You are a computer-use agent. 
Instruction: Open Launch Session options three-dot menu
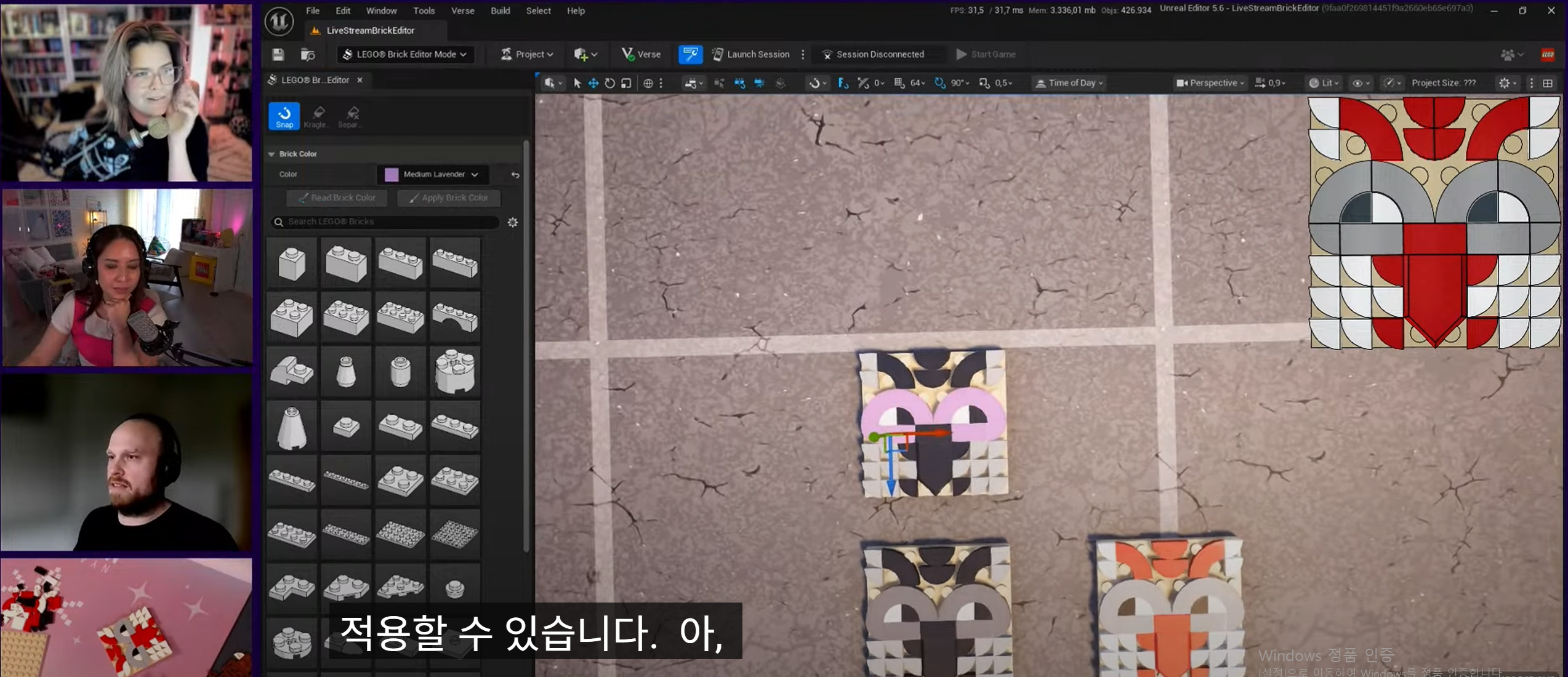803,54
